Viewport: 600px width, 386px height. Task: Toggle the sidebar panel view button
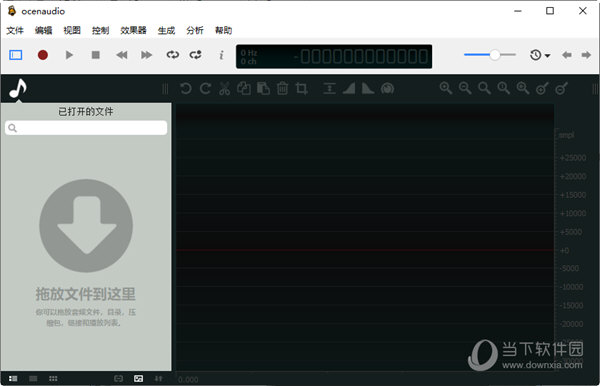coord(16,55)
